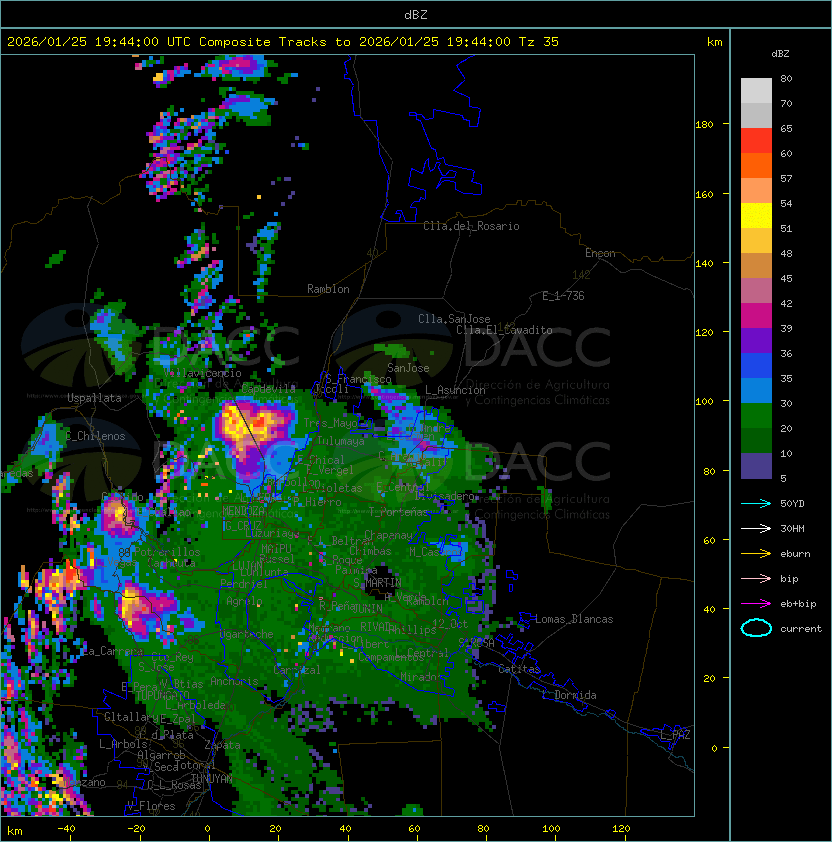Click the C_Chilenos place label
The width and height of the screenshot is (832, 842).
click(x=95, y=436)
